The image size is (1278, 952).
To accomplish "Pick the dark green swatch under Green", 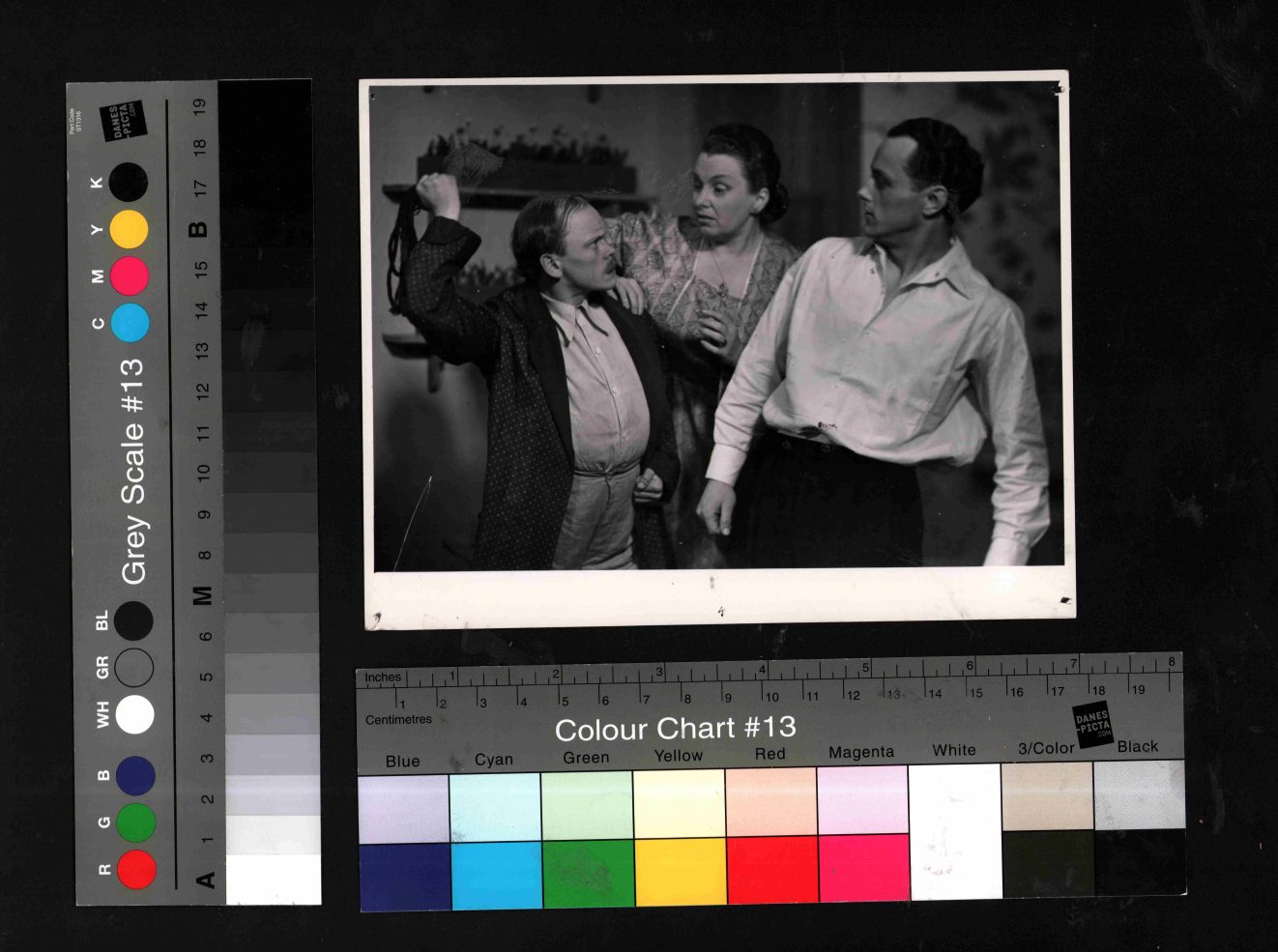I will click(588, 873).
